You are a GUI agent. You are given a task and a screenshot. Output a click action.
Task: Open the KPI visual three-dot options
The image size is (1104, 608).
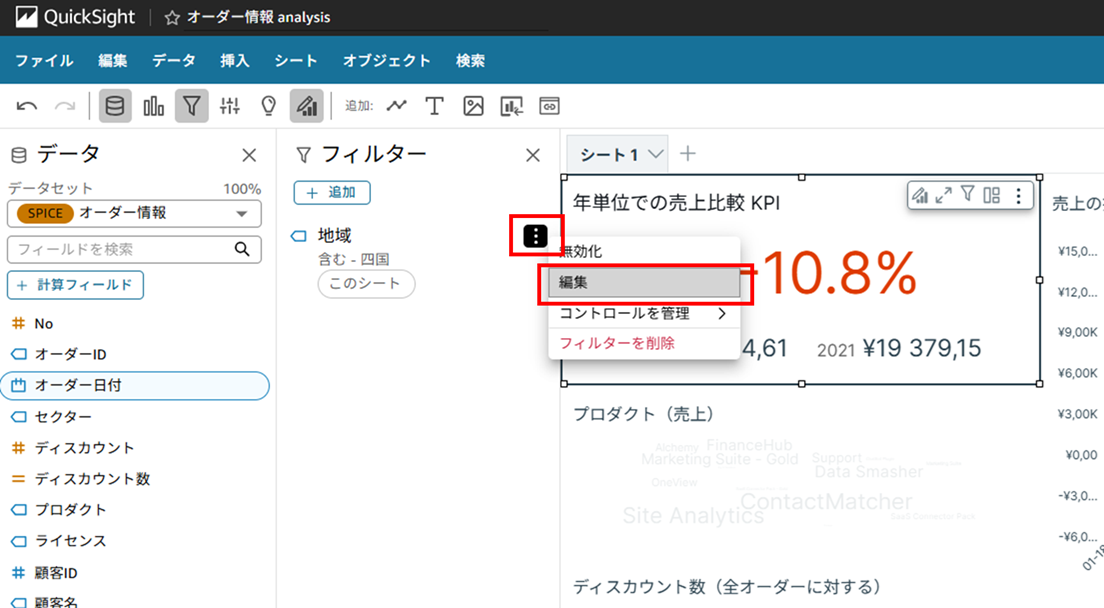point(1018,195)
